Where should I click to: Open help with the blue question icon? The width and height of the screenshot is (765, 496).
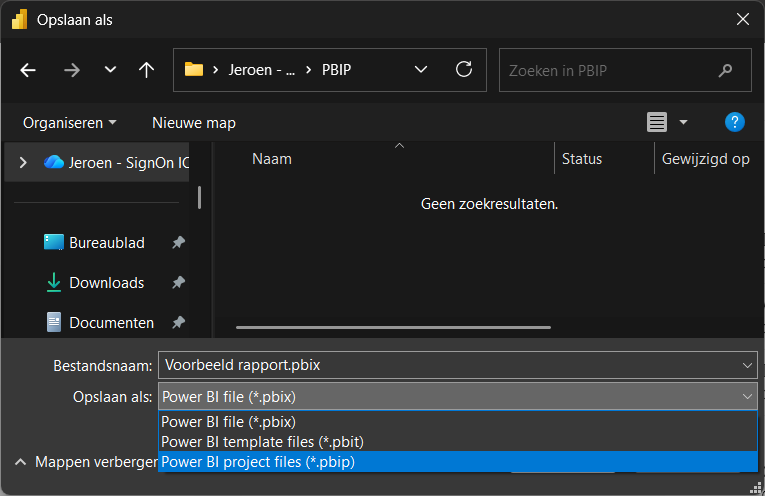coord(734,122)
